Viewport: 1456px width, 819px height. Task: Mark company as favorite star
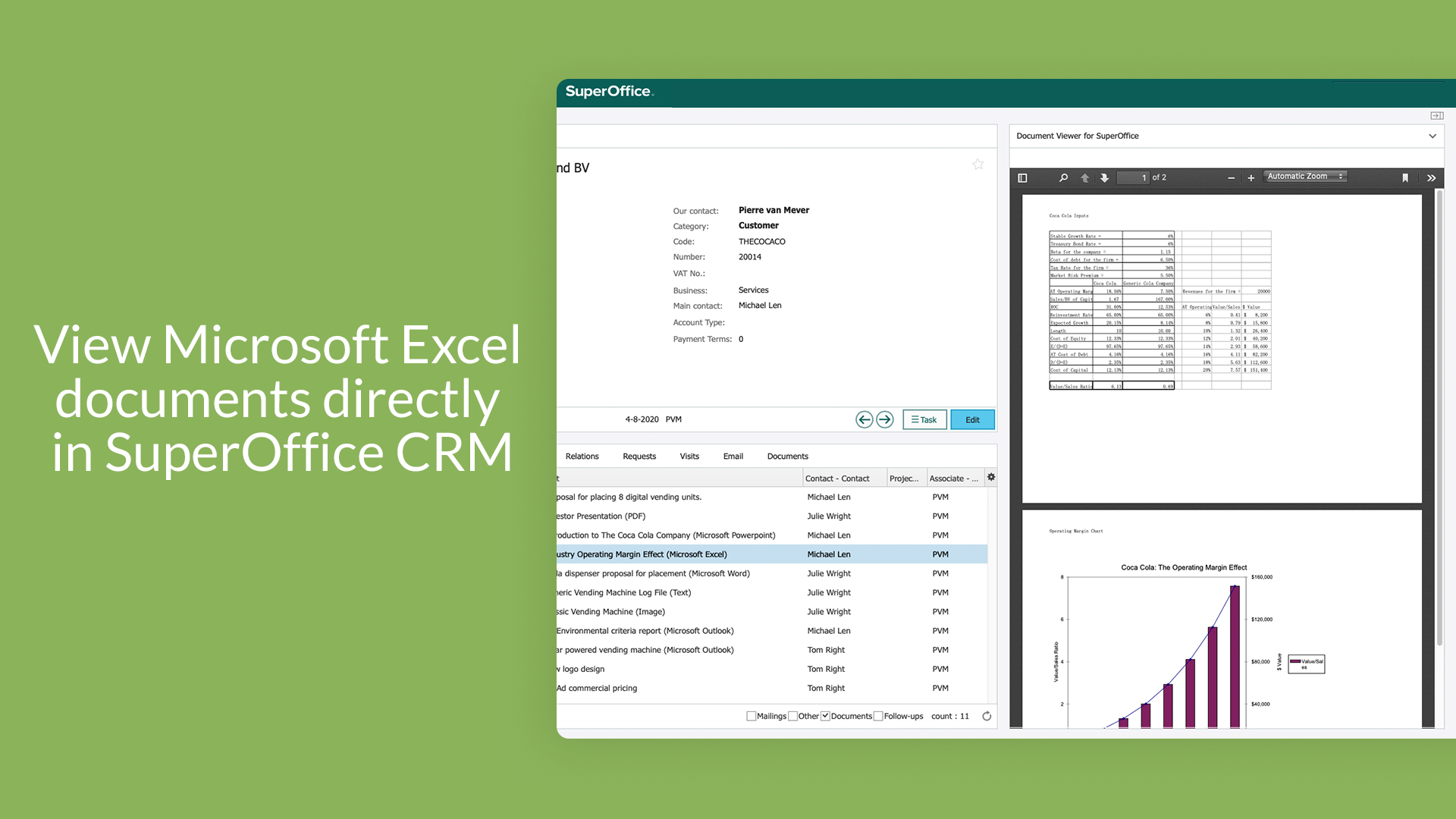(x=978, y=164)
